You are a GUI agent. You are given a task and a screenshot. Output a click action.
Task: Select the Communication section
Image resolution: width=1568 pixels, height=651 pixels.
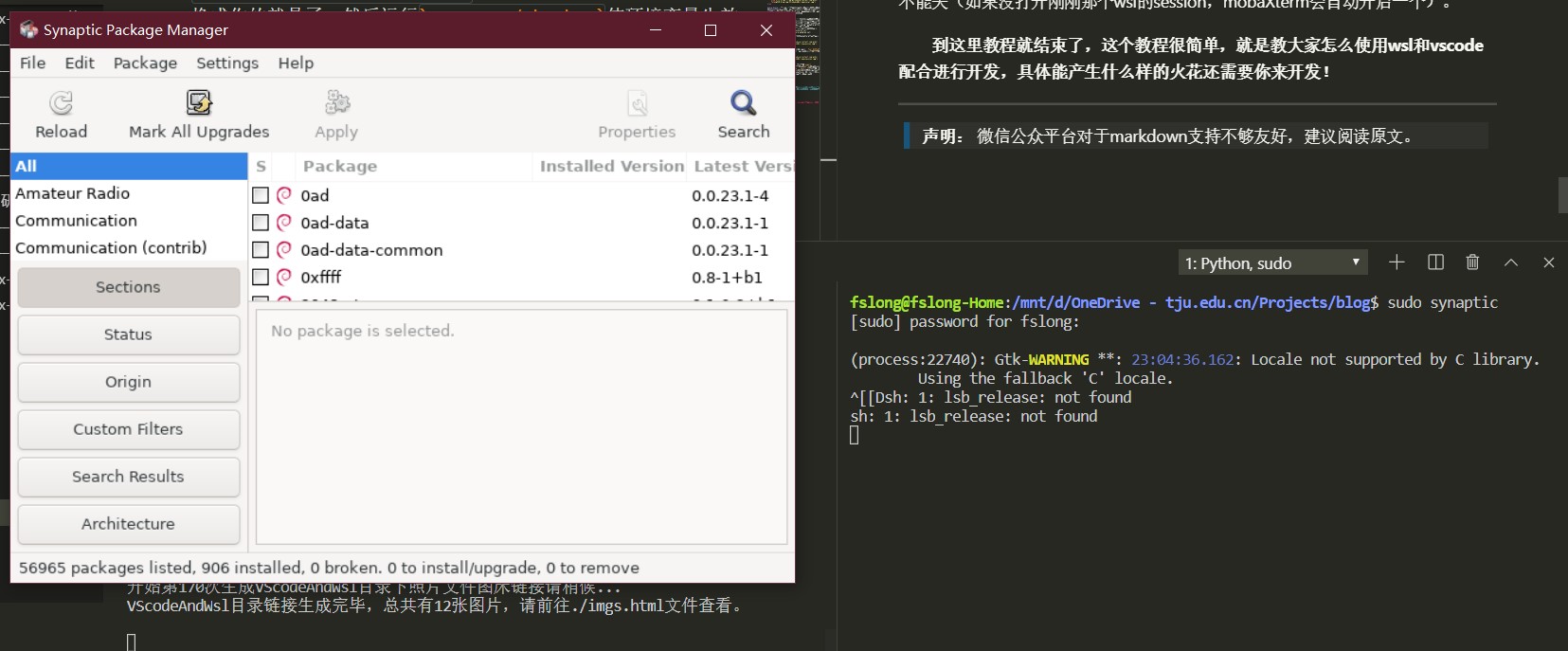[x=129, y=221]
